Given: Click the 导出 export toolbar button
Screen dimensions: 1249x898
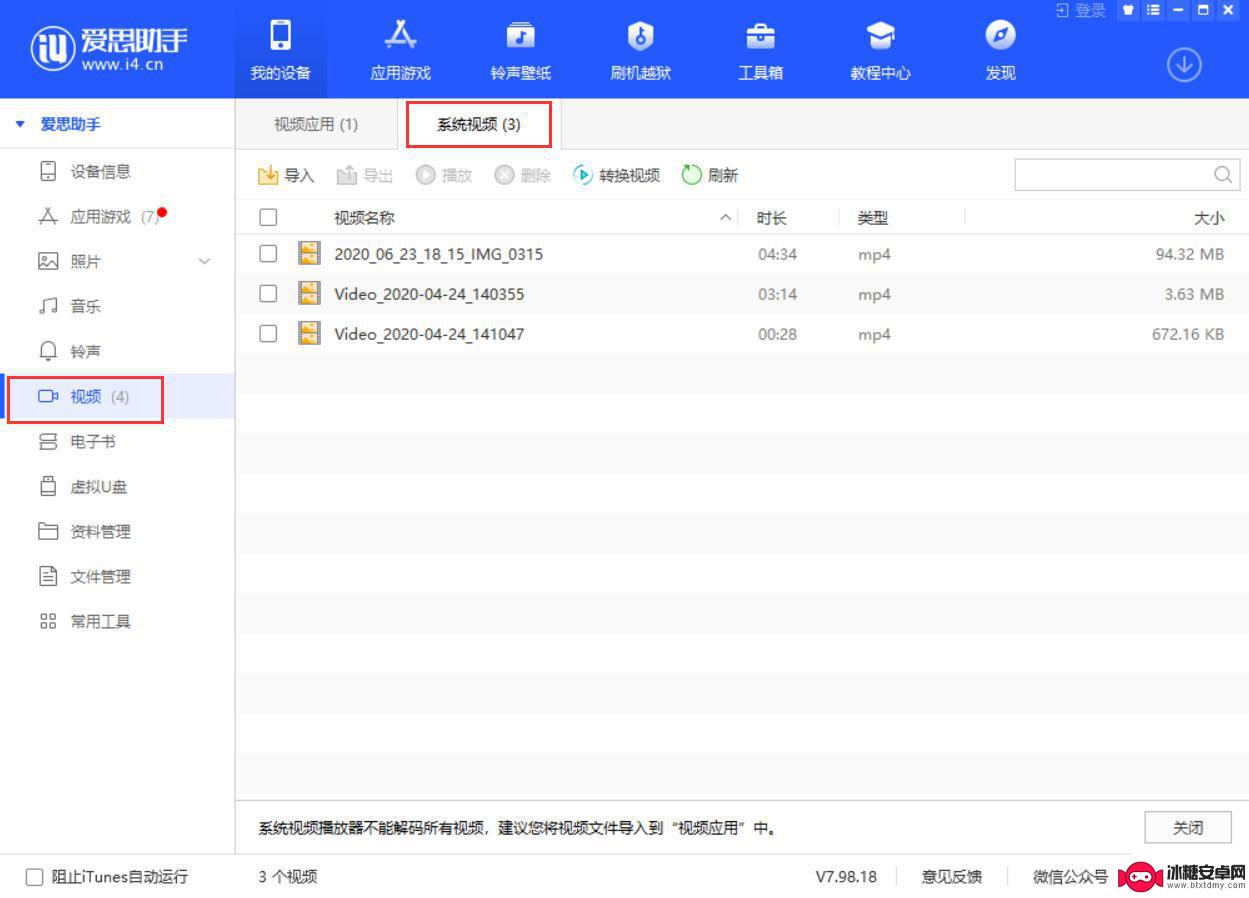Looking at the screenshot, I should click(365, 175).
